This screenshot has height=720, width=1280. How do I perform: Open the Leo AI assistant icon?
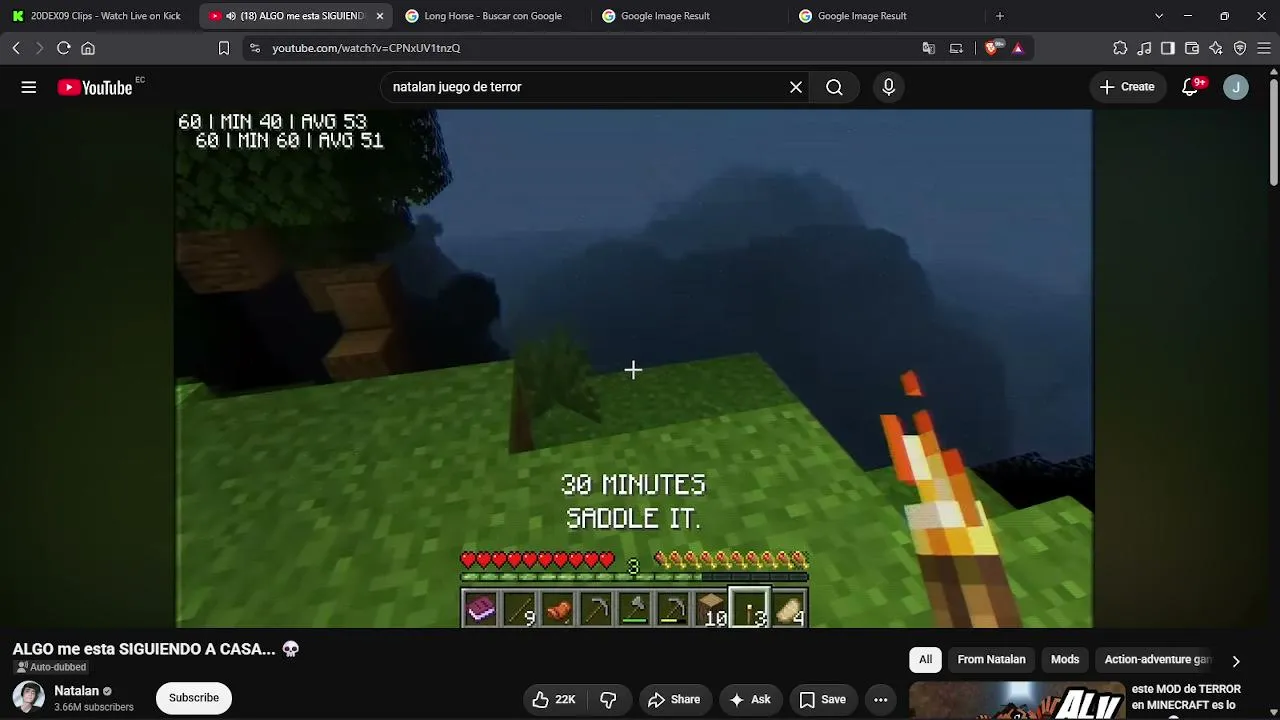point(1216,48)
